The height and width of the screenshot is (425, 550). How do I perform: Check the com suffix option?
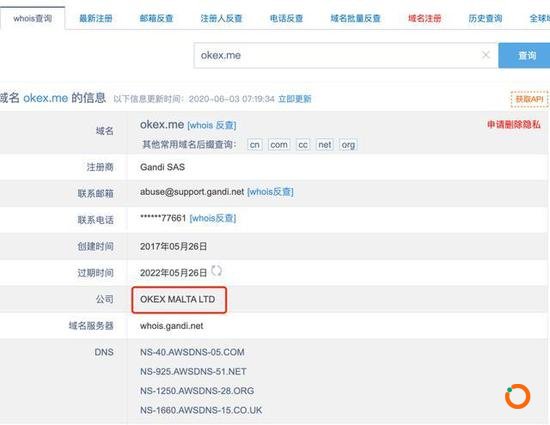click(279, 144)
